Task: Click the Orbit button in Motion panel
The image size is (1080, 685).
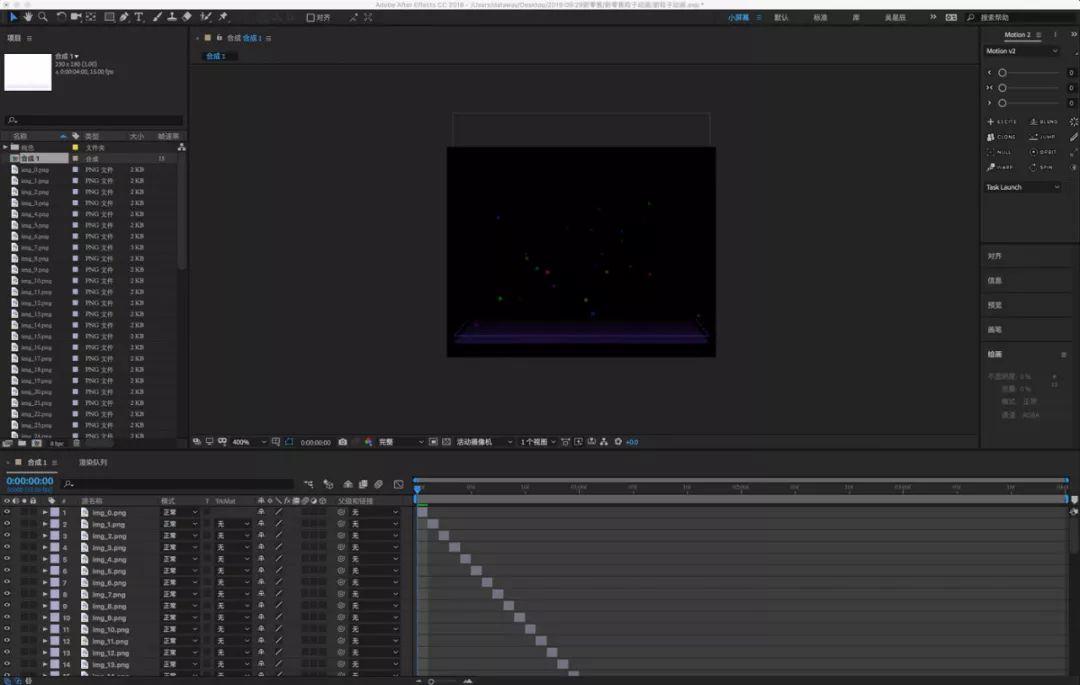Action: click(x=1042, y=152)
